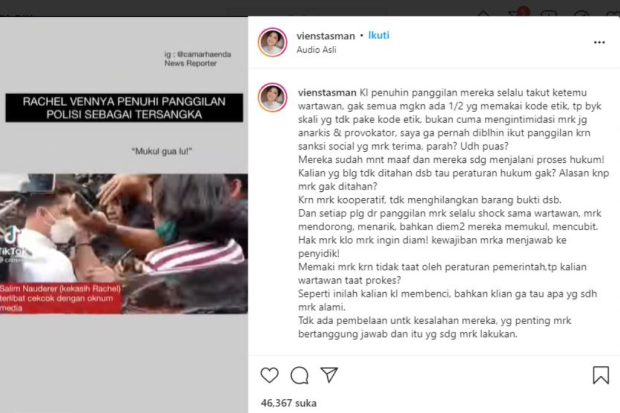Open vienstasman's profile picture in the post header
Viewport: 620px width, 413px height.
(x=272, y=42)
